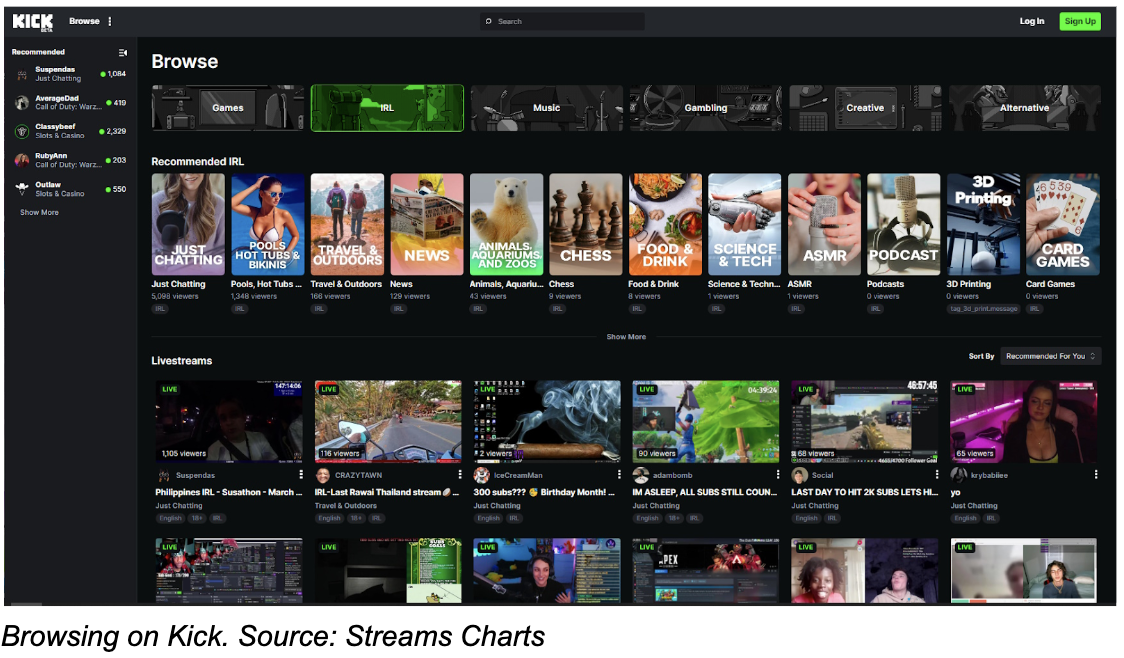
Task: Open Just Chatting category card
Action: [188, 224]
